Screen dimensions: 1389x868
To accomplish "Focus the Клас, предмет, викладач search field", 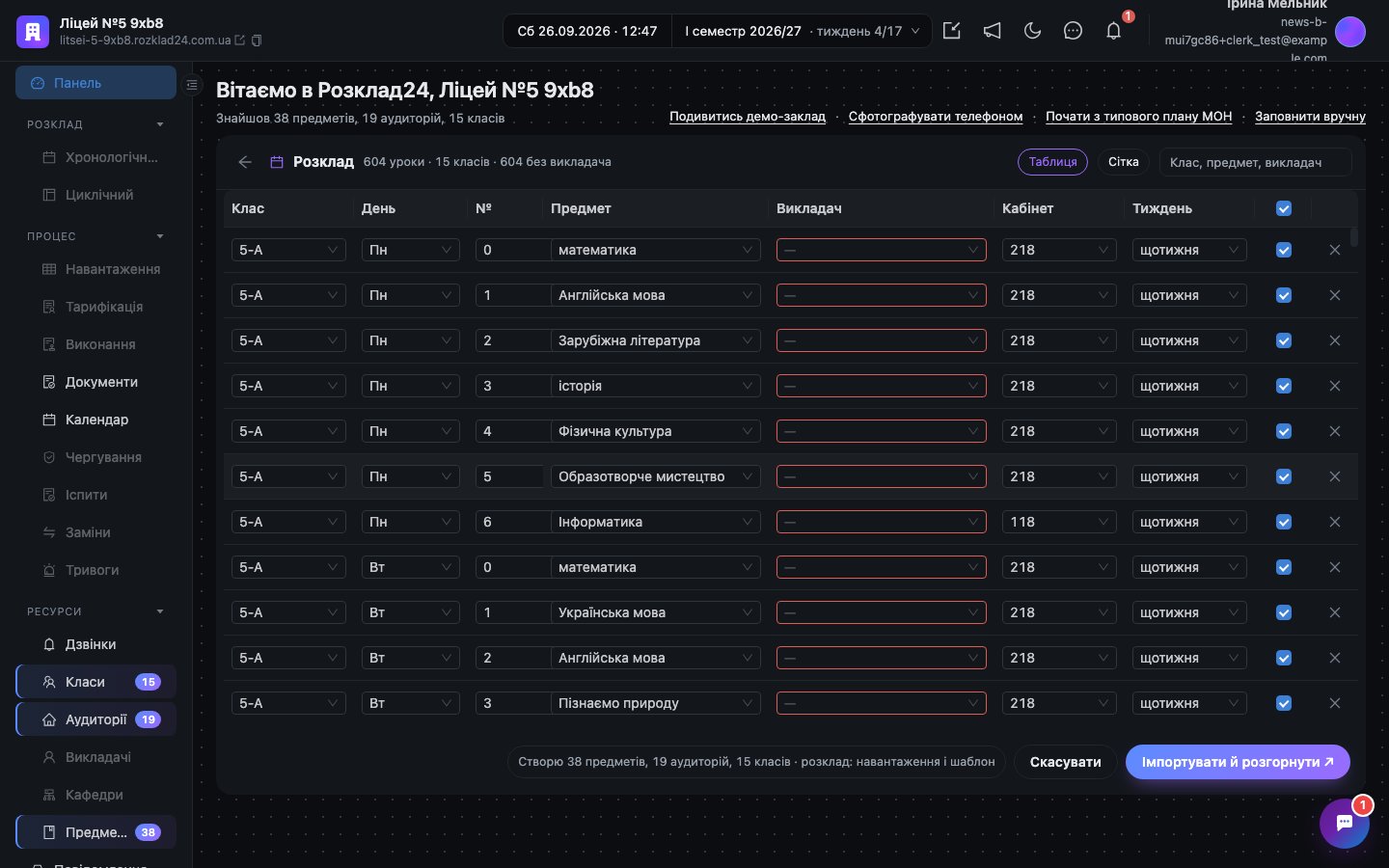I will pos(1255,162).
